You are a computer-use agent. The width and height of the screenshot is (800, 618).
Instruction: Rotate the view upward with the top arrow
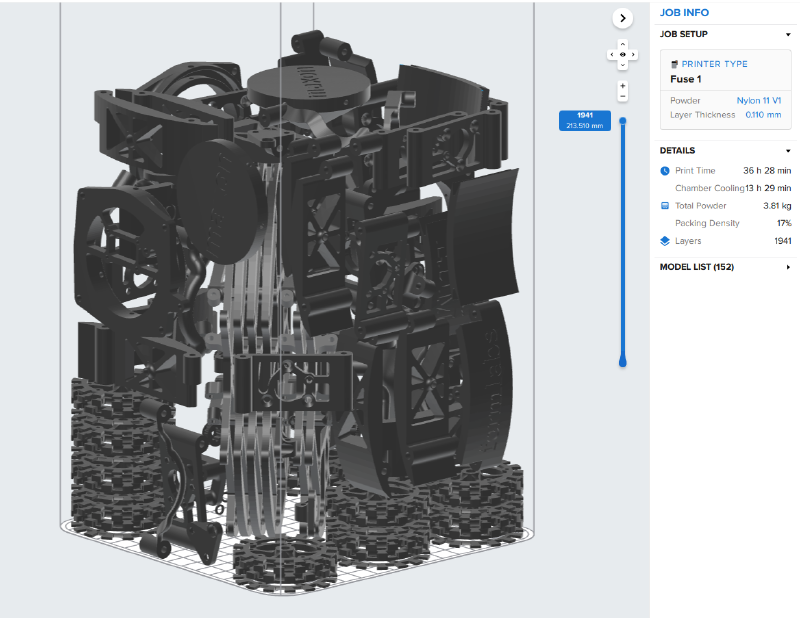(x=622, y=44)
